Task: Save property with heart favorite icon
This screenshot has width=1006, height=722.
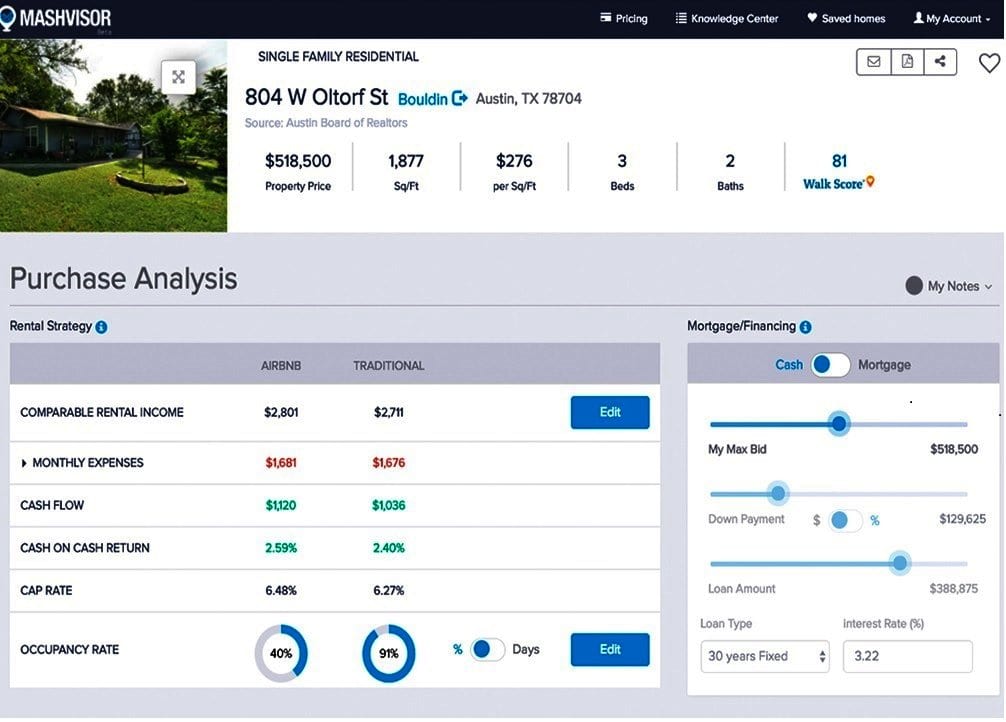Action: click(x=988, y=63)
